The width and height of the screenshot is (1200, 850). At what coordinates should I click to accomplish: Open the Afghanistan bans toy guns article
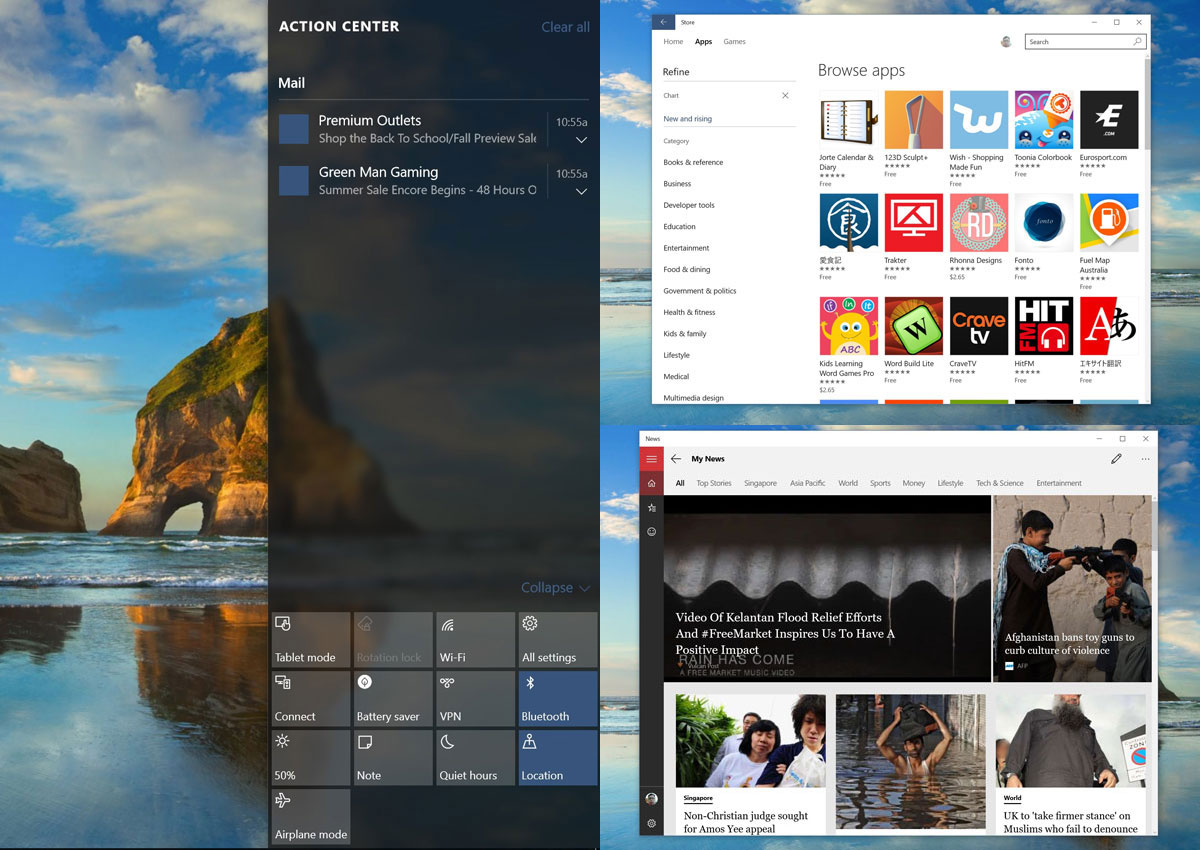(1072, 589)
